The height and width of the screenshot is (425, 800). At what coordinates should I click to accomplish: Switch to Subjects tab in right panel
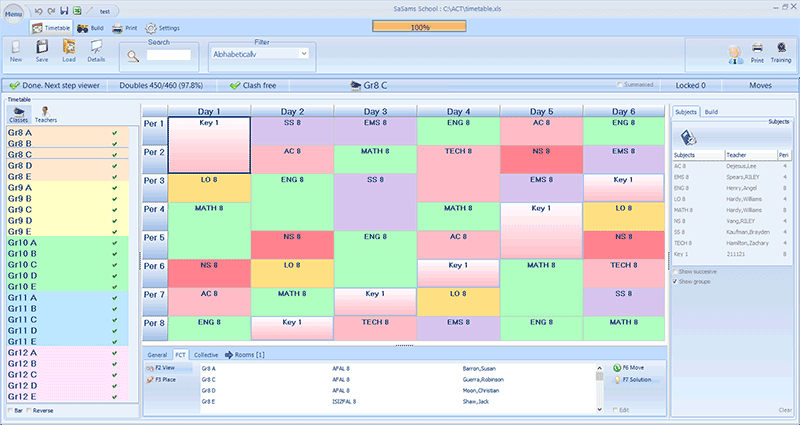(686, 112)
